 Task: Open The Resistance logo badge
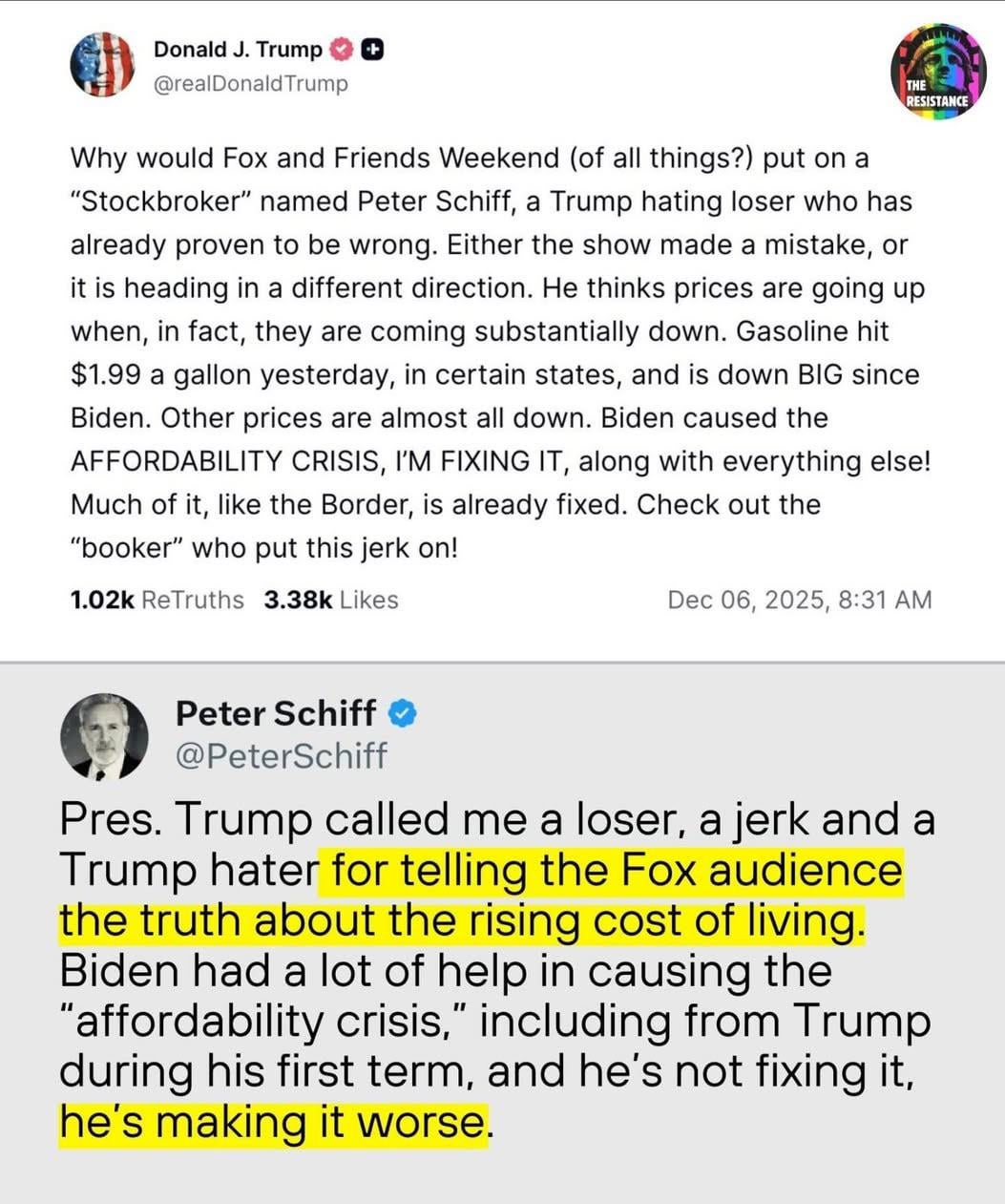[937, 72]
